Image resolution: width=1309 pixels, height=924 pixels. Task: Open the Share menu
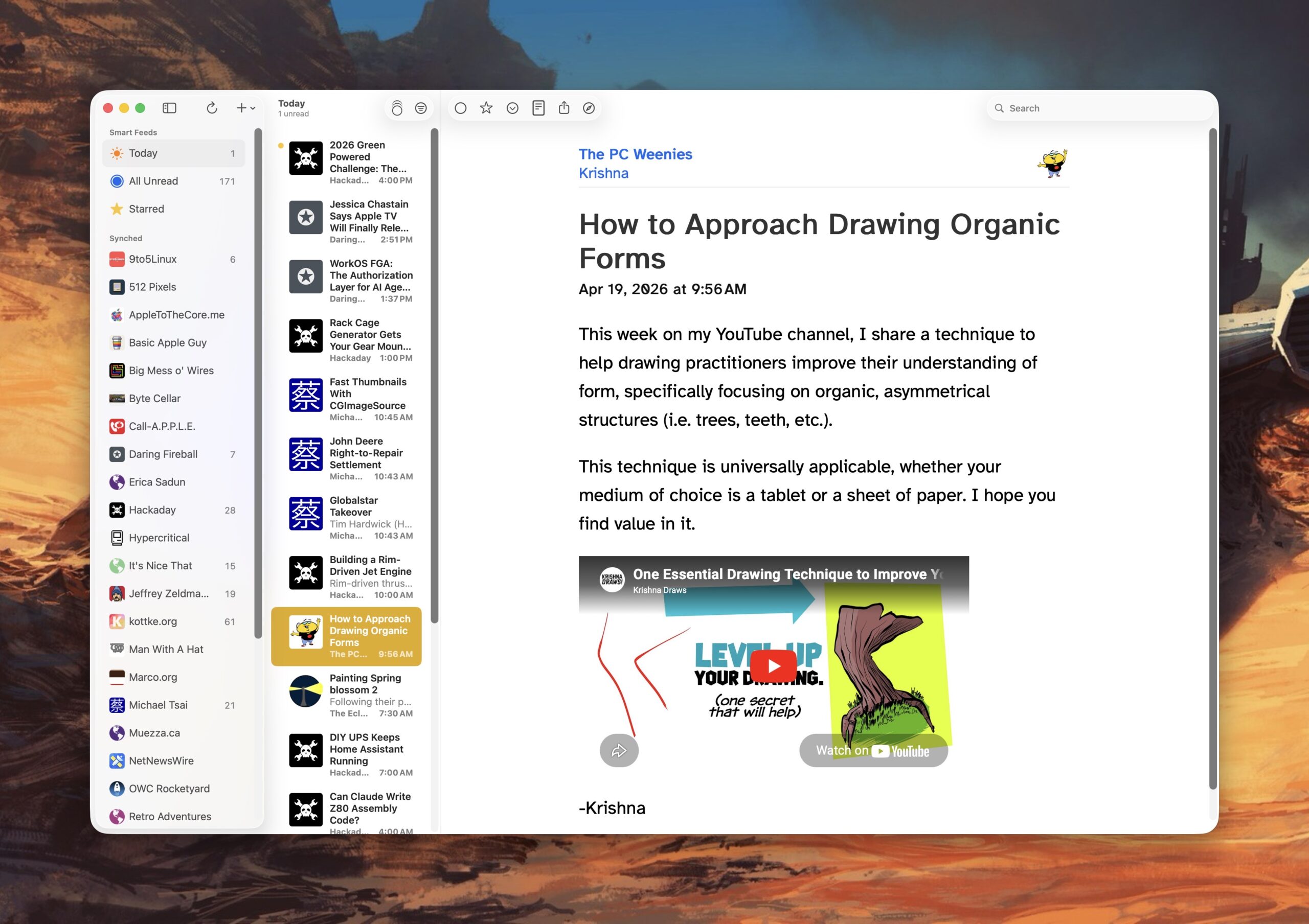pos(564,108)
